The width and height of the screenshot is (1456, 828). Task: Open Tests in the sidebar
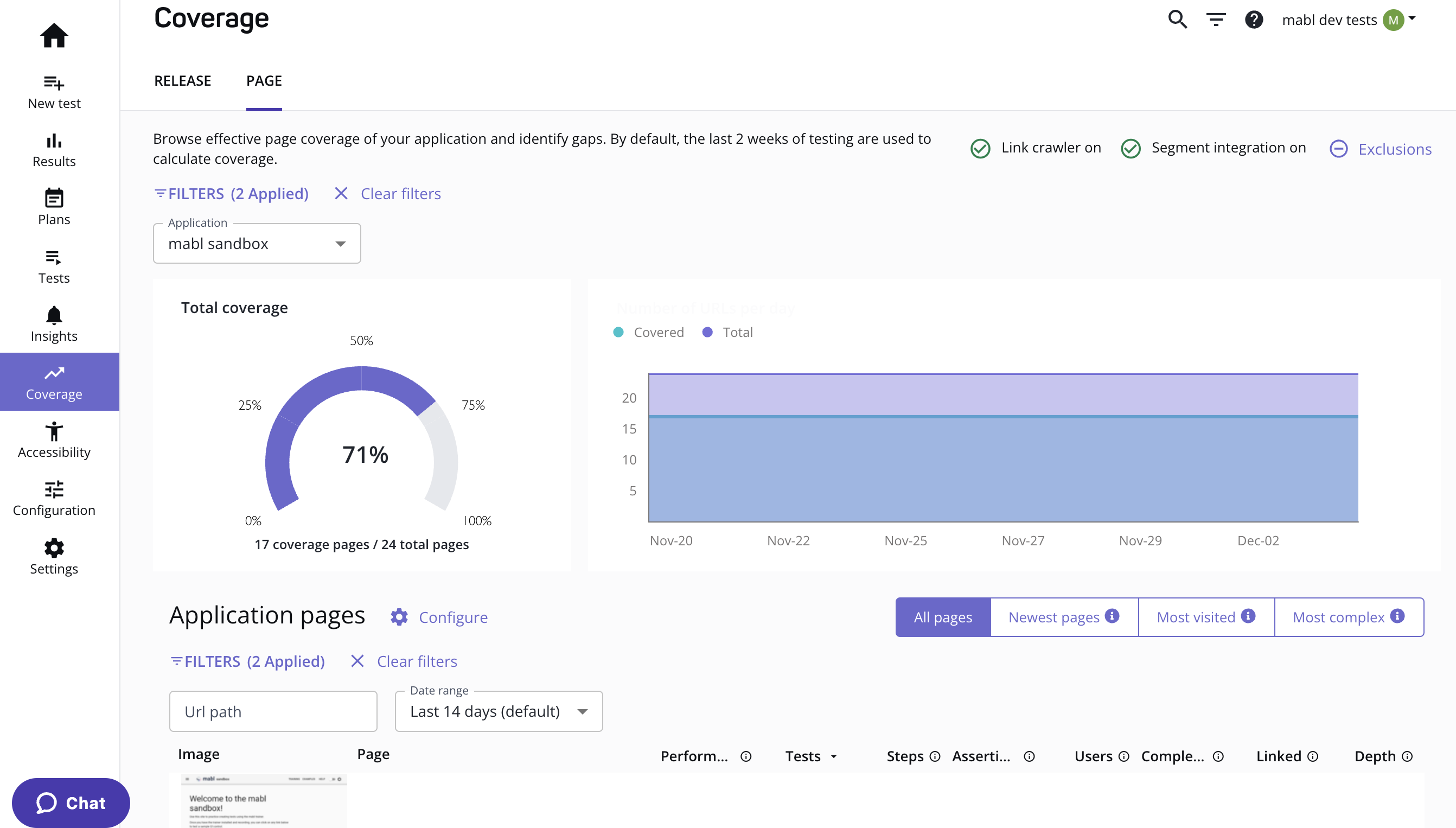[x=54, y=267]
